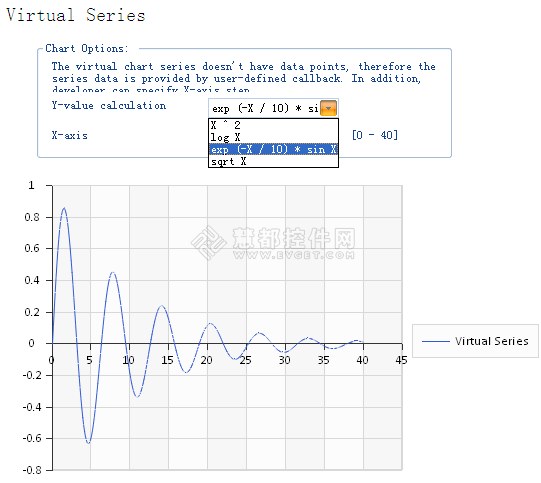Click the '[0 - 40]' range label
This screenshot has height=483, width=541.
[375, 135]
